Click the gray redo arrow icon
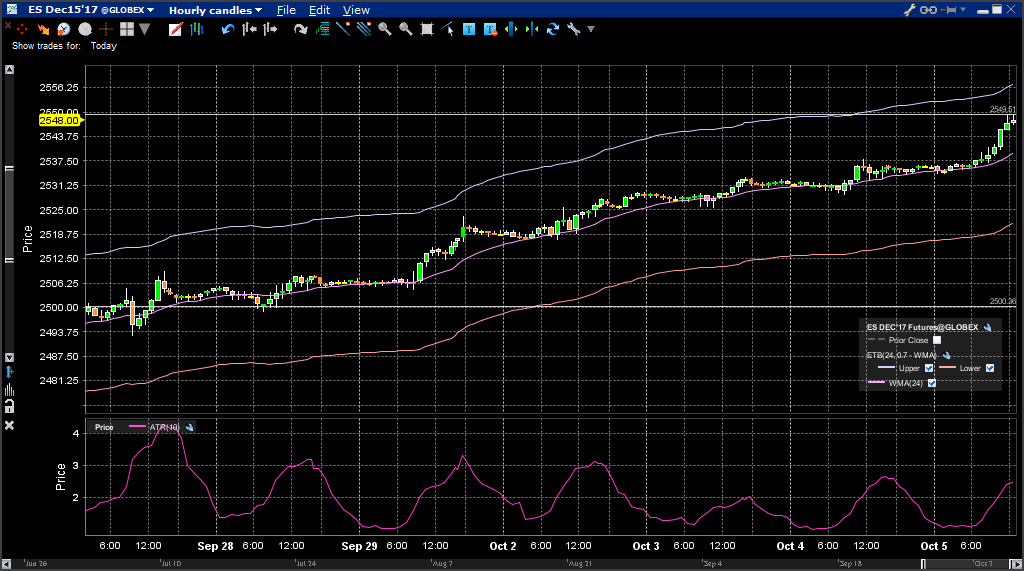 tap(300, 29)
